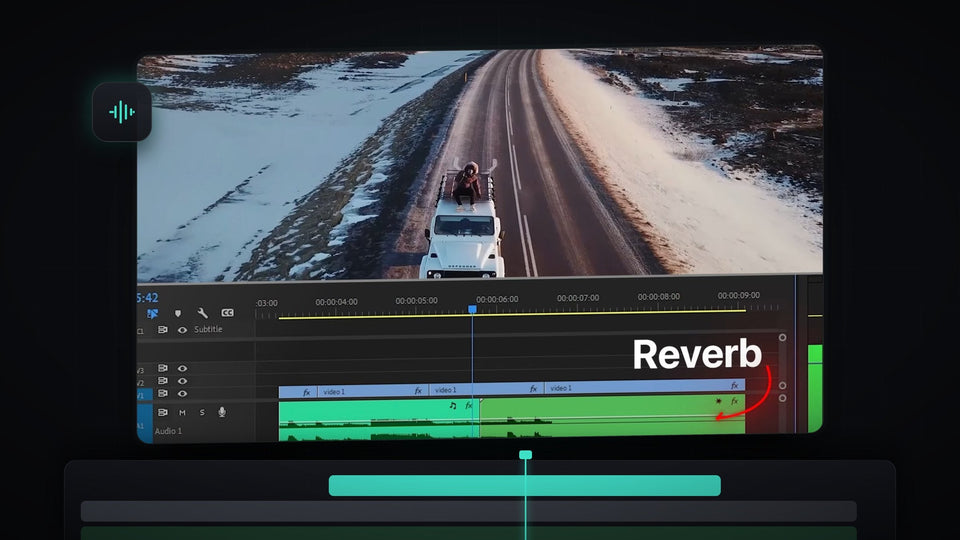Toggle V2 track output eye icon

[182, 381]
